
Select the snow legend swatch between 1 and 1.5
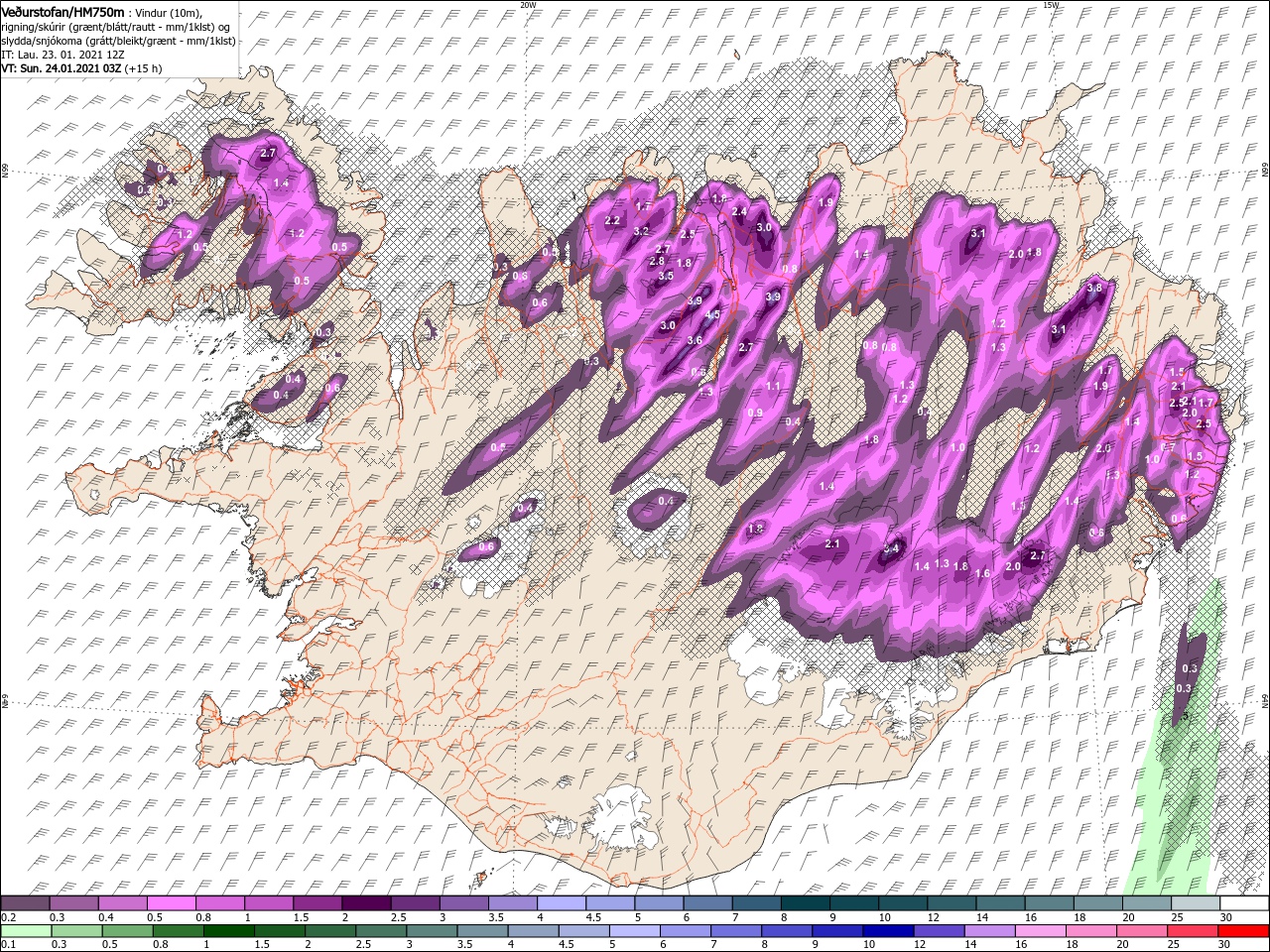pos(268,902)
